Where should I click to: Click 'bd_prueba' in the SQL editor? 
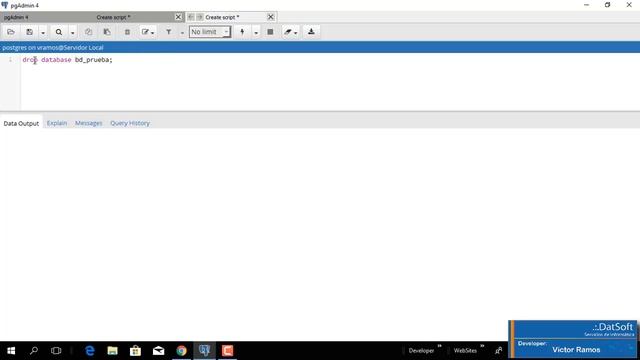point(92,60)
